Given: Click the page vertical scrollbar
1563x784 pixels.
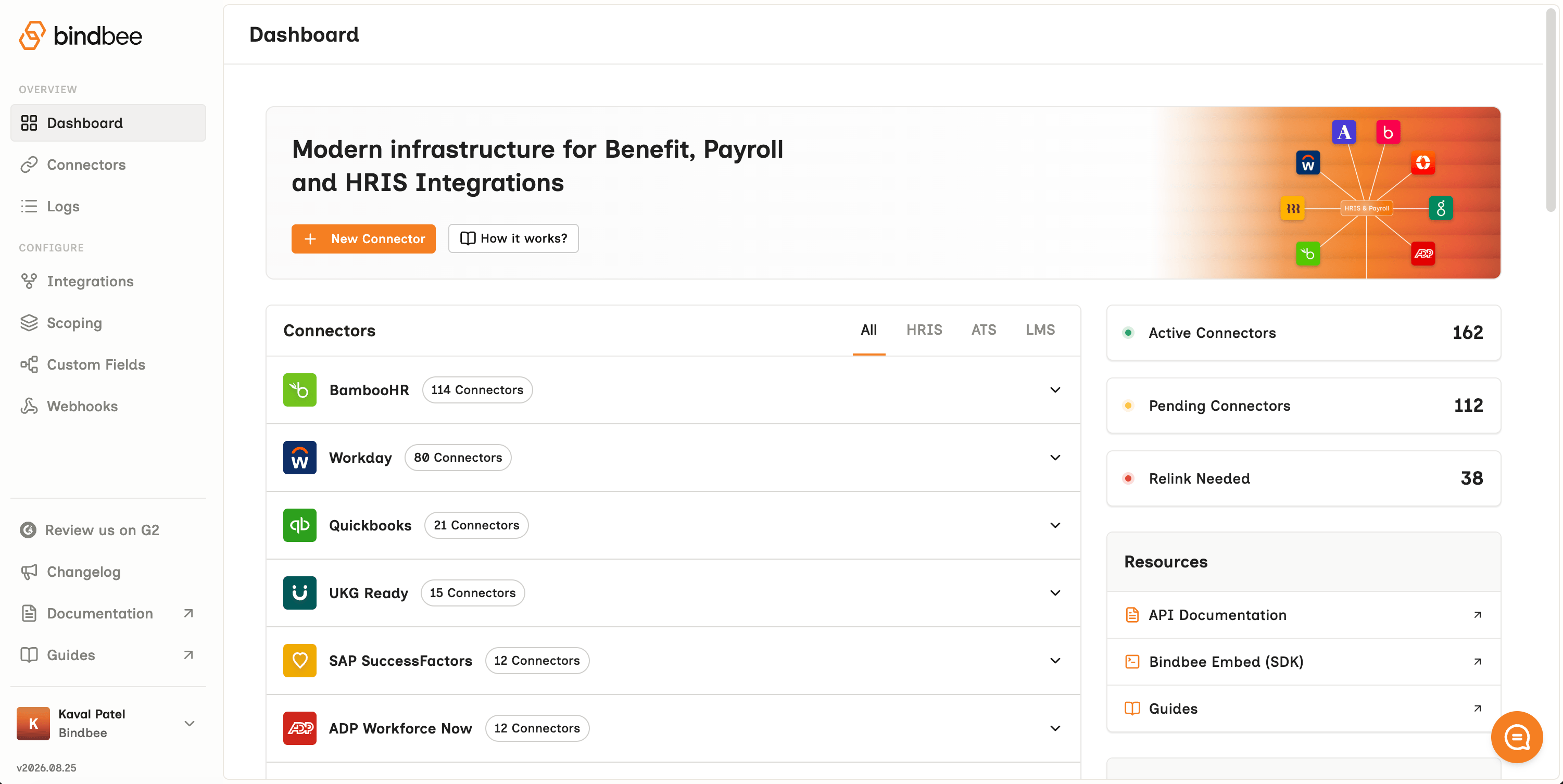Looking at the screenshot, I should (x=1551, y=109).
